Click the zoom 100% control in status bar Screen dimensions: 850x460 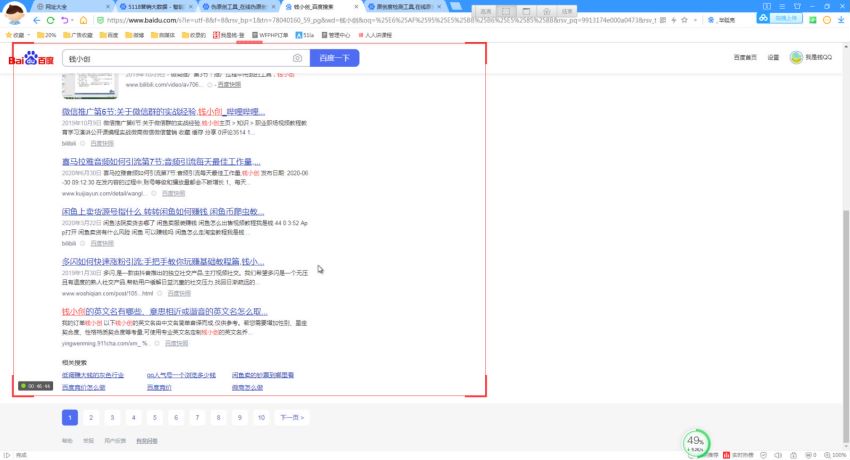(x=835, y=455)
